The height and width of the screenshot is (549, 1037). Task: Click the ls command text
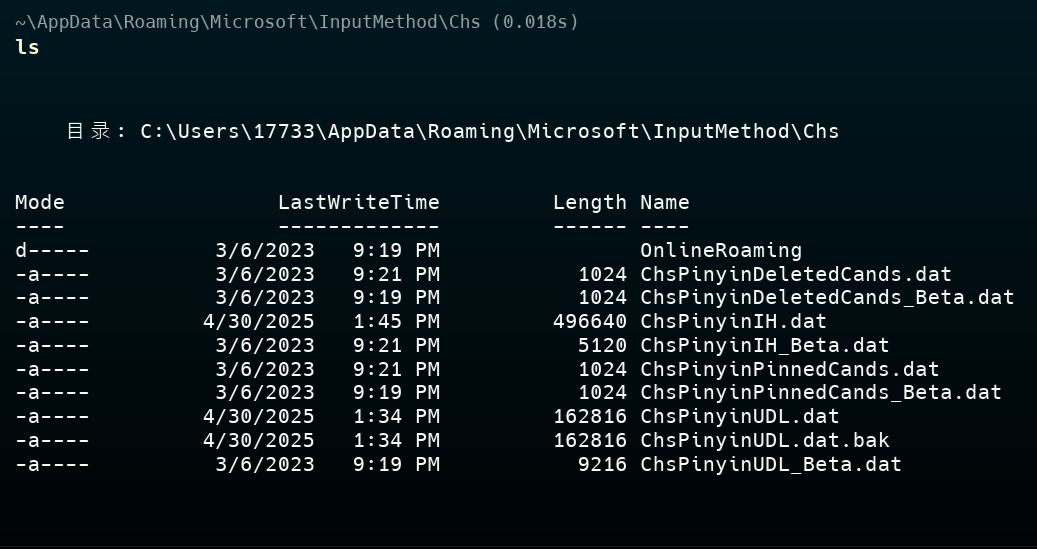tap(27, 47)
